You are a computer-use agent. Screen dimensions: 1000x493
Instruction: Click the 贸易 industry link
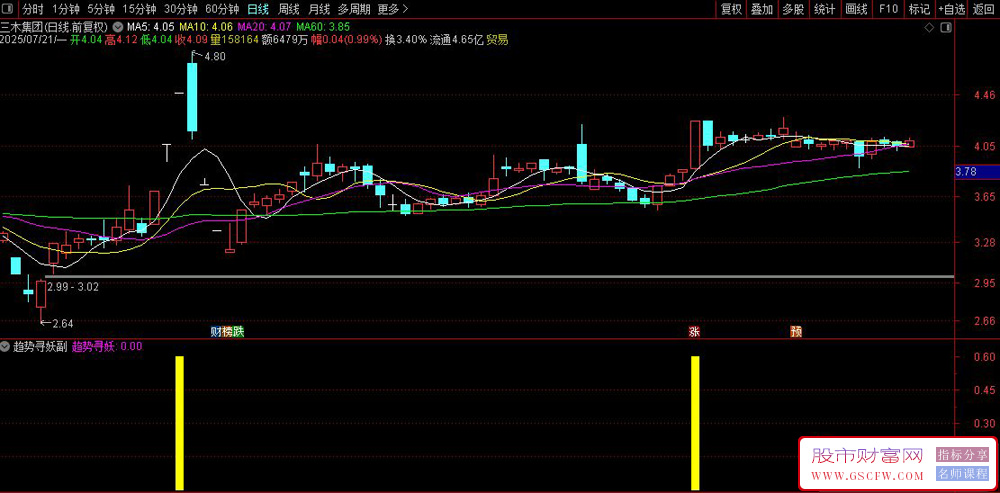tap(497, 40)
